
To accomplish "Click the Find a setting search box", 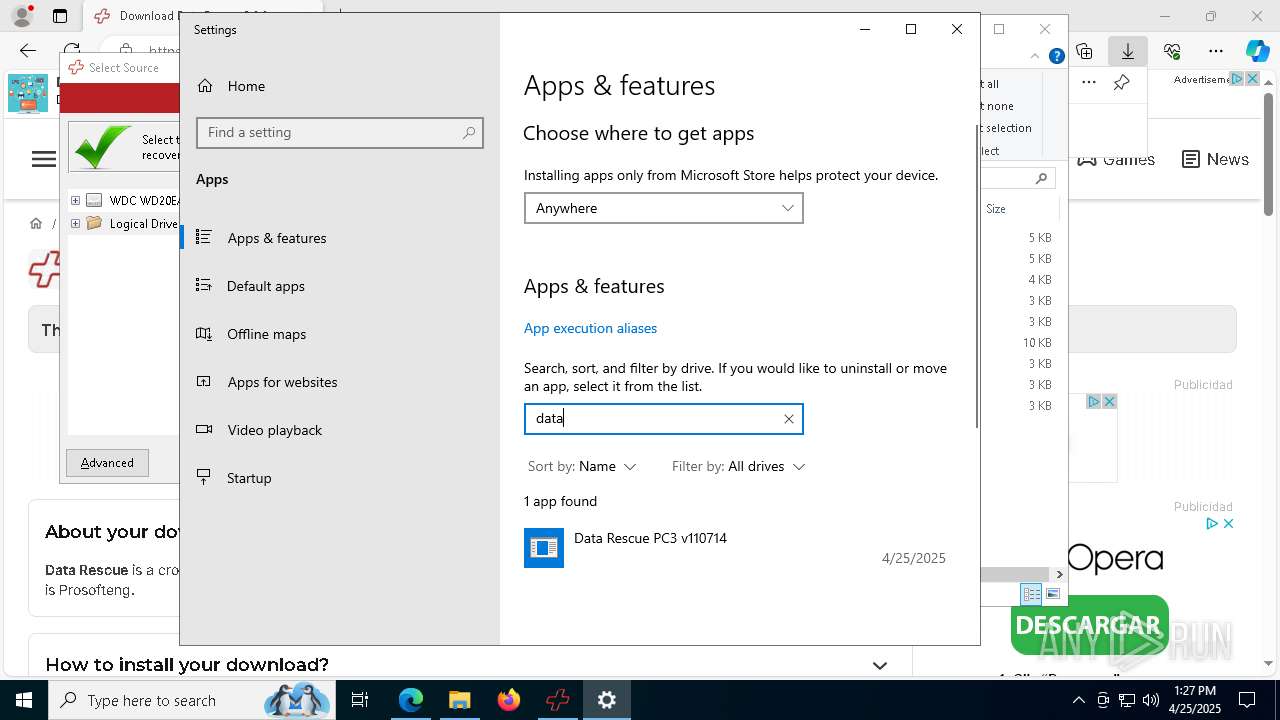I will pyautogui.click(x=340, y=132).
